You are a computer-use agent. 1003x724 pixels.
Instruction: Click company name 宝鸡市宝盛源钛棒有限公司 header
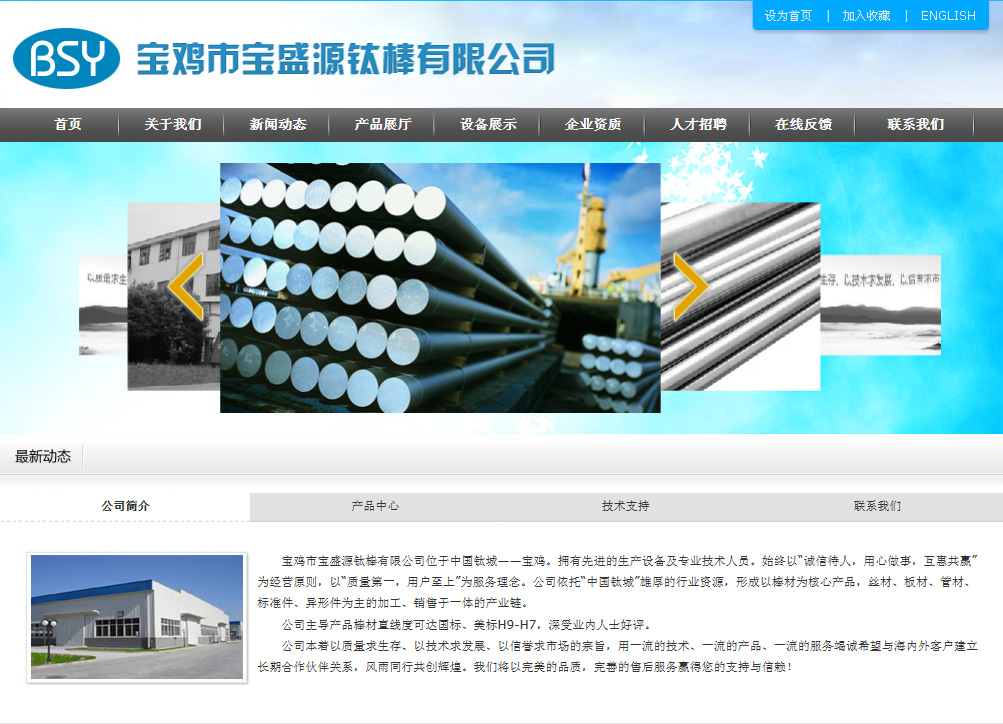[345, 59]
